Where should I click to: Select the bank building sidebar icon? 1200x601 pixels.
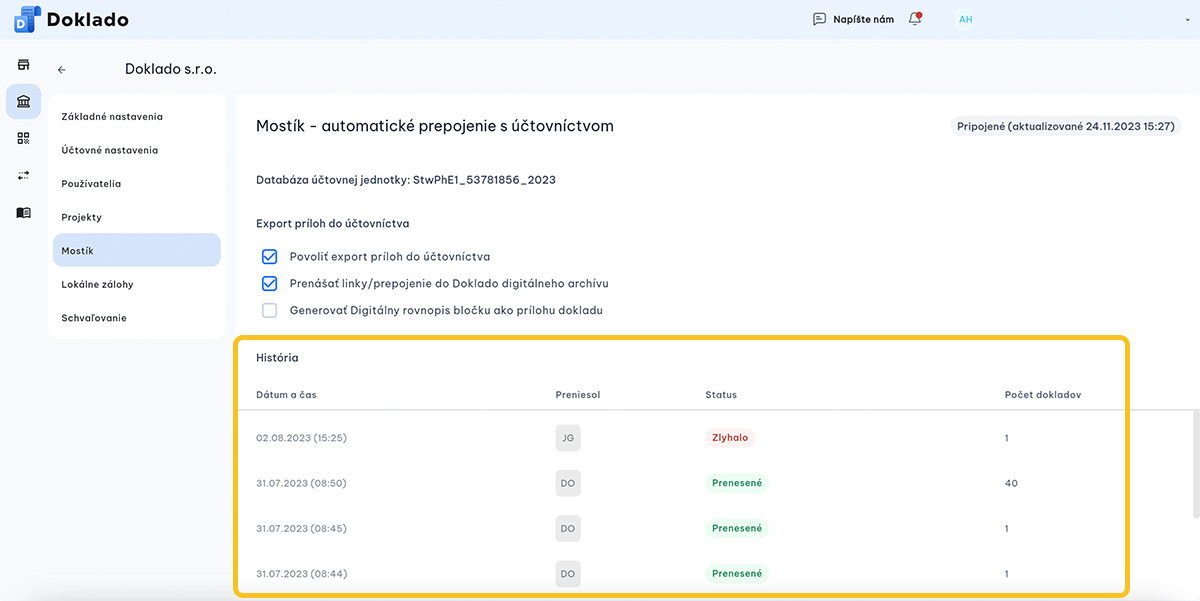pyautogui.click(x=23, y=102)
